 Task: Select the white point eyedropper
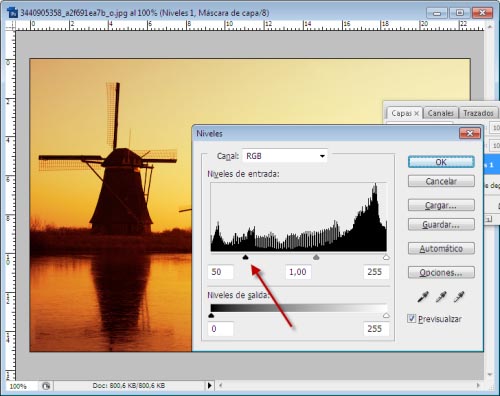click(x=459, y=297)
